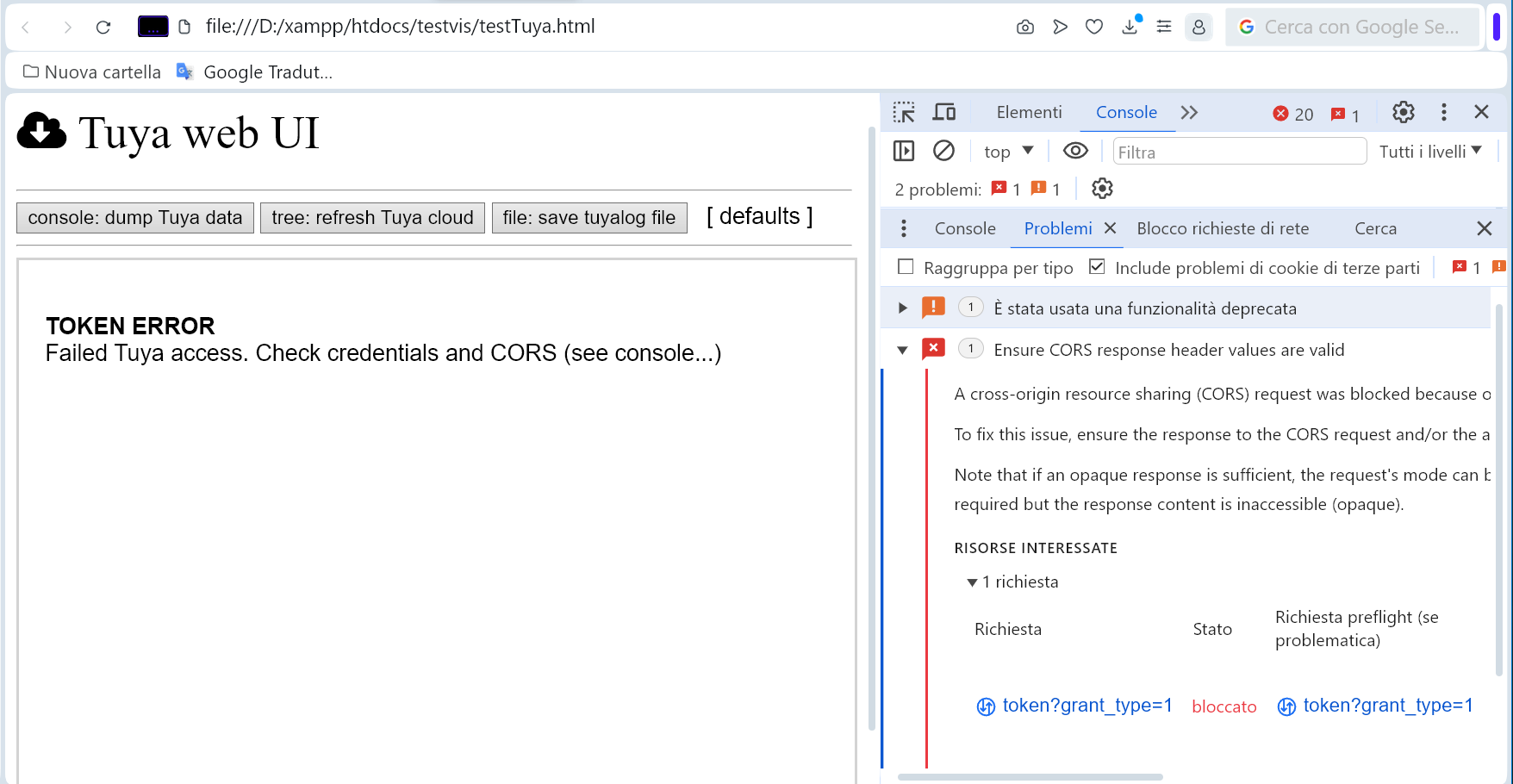
Task: Uncheck Include problemi di cookie di terze parti
Action: (x=1097, y=267)
